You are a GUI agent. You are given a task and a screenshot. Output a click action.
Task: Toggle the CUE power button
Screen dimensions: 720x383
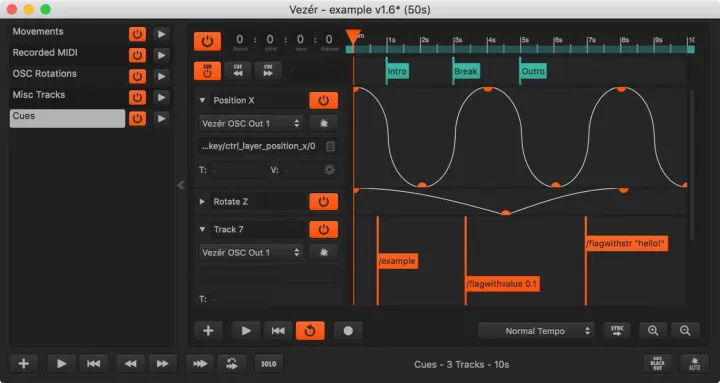tap(207, 71)
